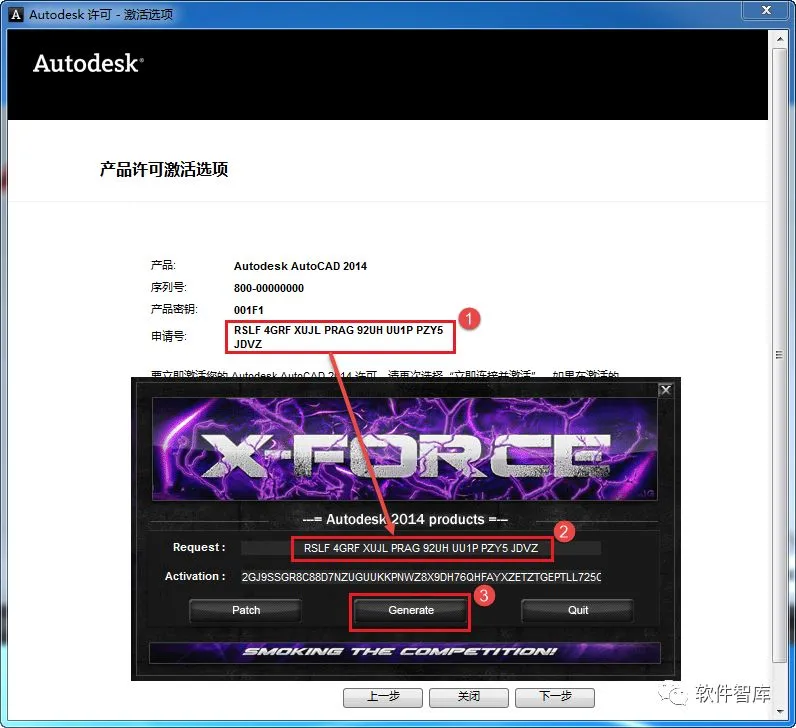Click the Autodesk logo in black header

[x=88, y=63]
